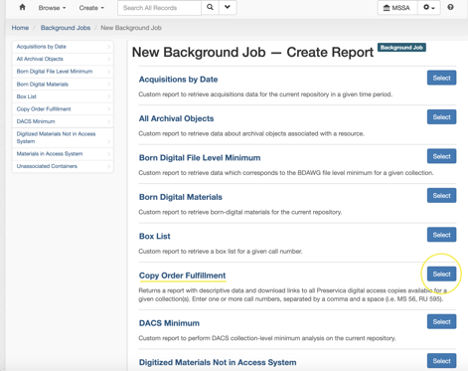Open advanced search dropdown arrow
The width and height of the screenshot is (468, 371).
228,7
